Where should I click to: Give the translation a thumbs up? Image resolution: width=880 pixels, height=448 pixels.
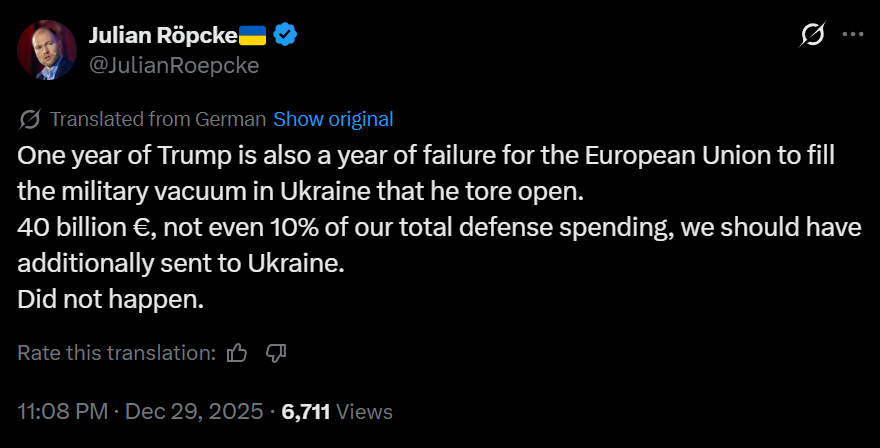pyautogui.click(x=237, y=353)
